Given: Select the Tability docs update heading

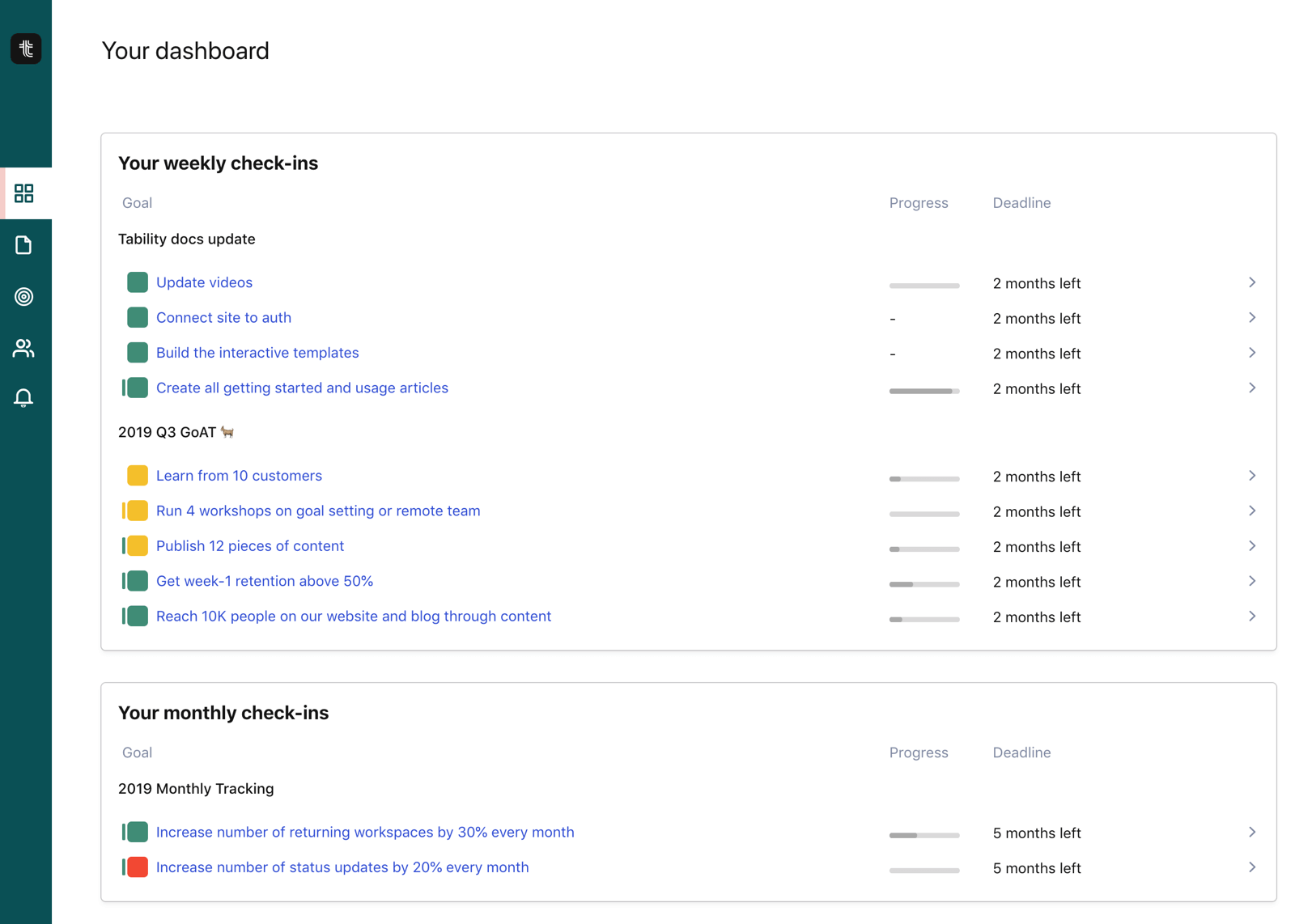Looking at the screenshot, I should tap(187, 239).
